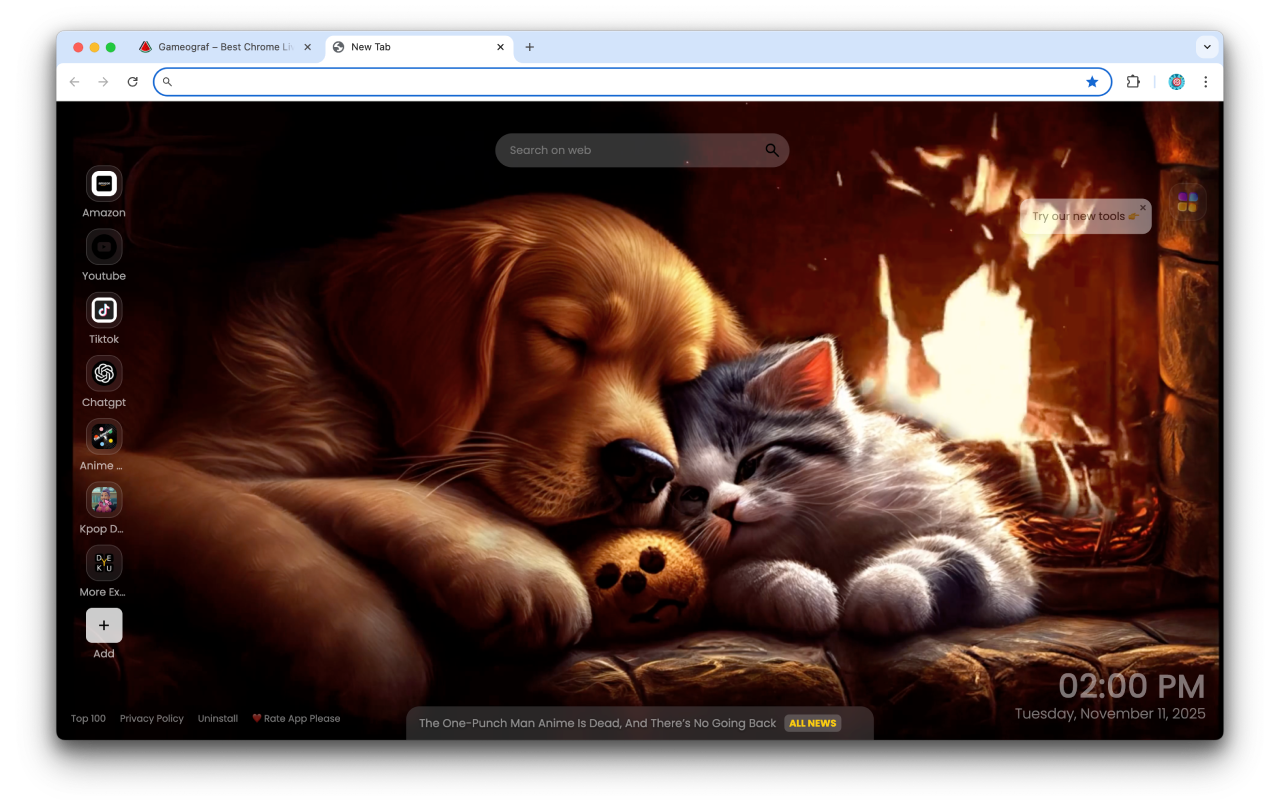Open the Tiktok shortcut icon
1280x800 pixels.
click(x=104, y=310)
